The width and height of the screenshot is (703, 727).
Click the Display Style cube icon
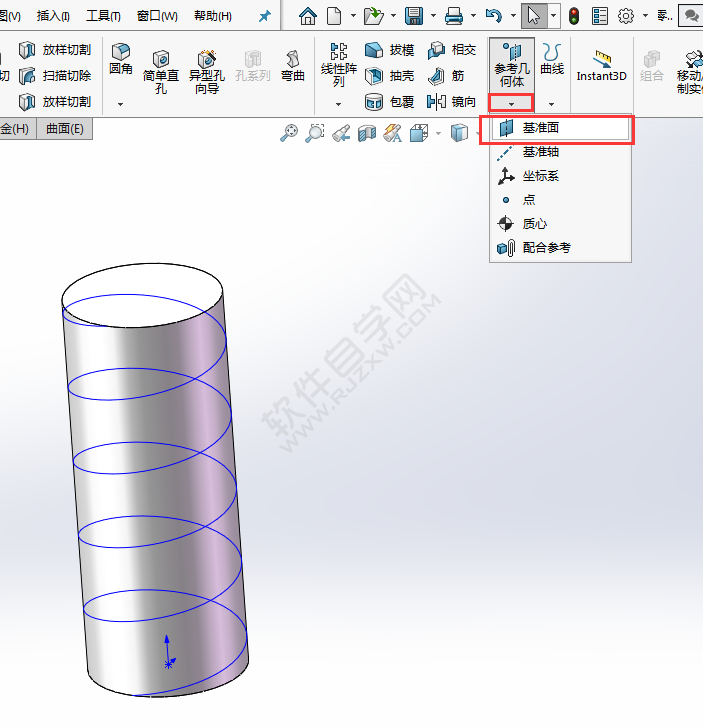pos(459,133)
